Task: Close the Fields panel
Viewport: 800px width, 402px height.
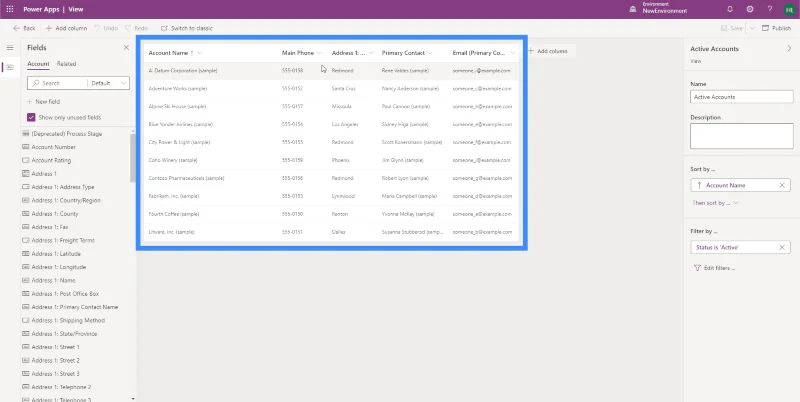Action: 126,47
